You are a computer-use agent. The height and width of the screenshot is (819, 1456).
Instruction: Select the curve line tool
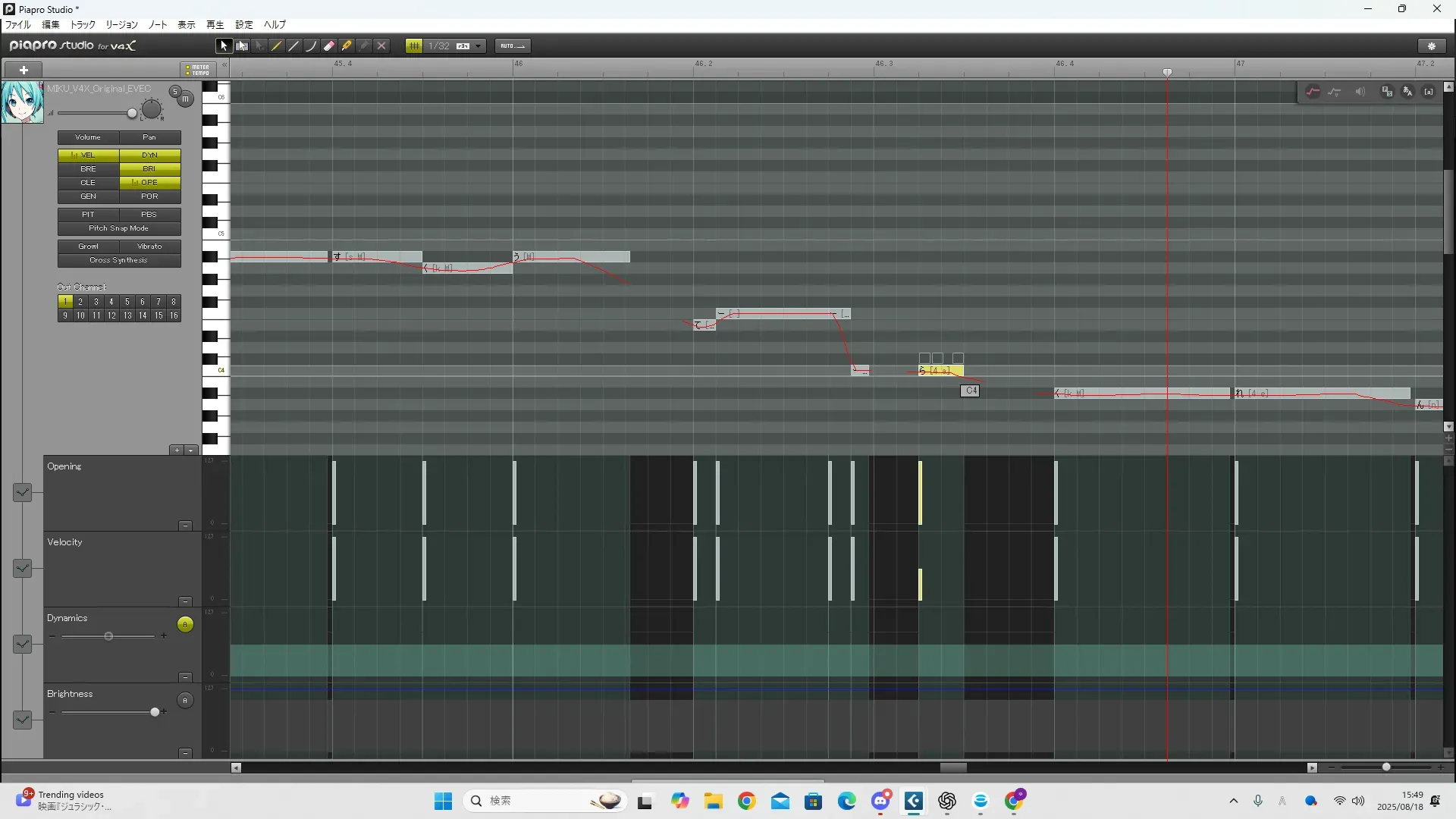point(311,46)
